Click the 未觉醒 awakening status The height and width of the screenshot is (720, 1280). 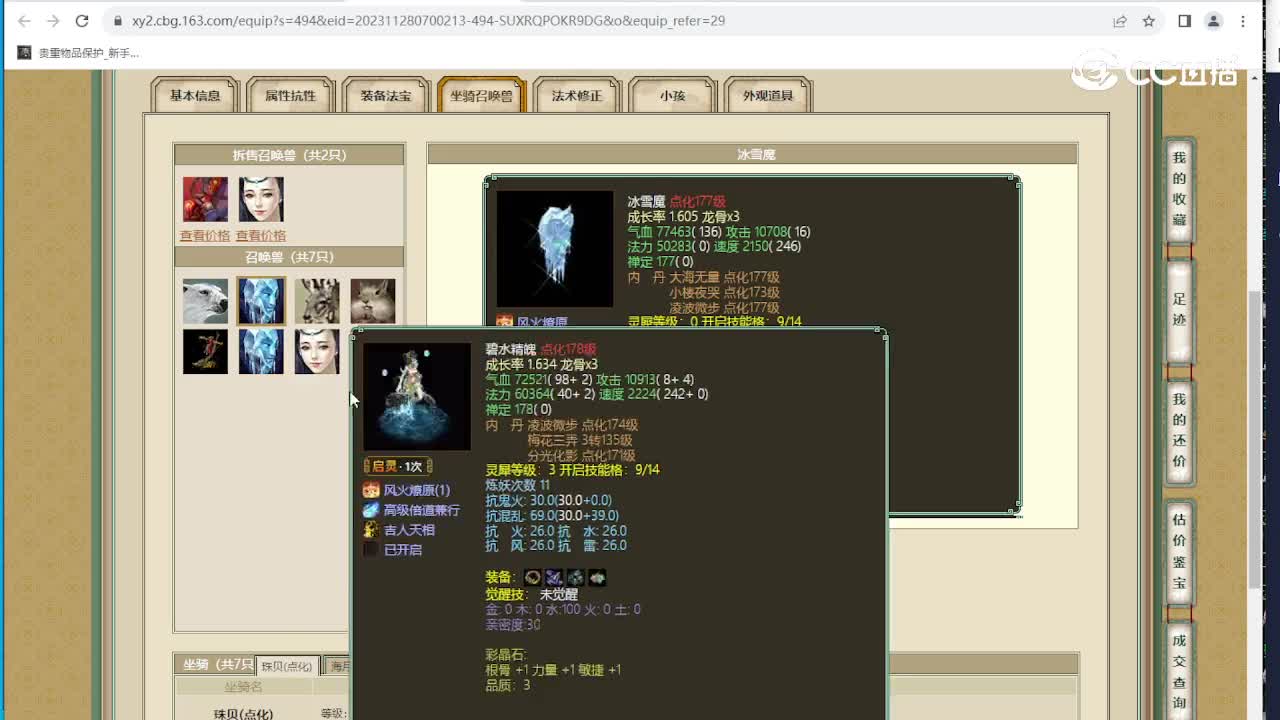[559, 594]
